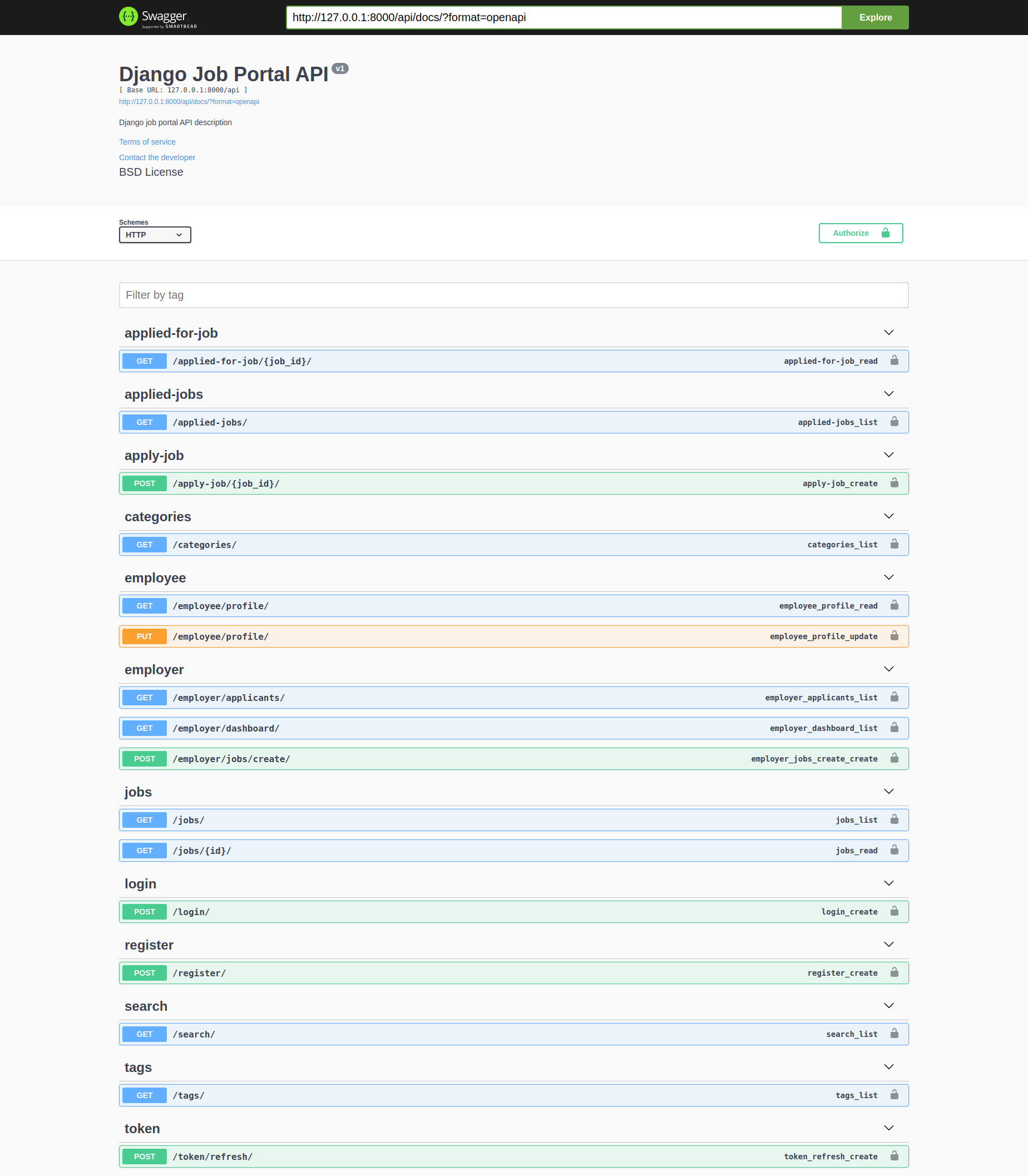Collapse the login section chevron
Screen dimensions: 1028x1176
(888, 883)
